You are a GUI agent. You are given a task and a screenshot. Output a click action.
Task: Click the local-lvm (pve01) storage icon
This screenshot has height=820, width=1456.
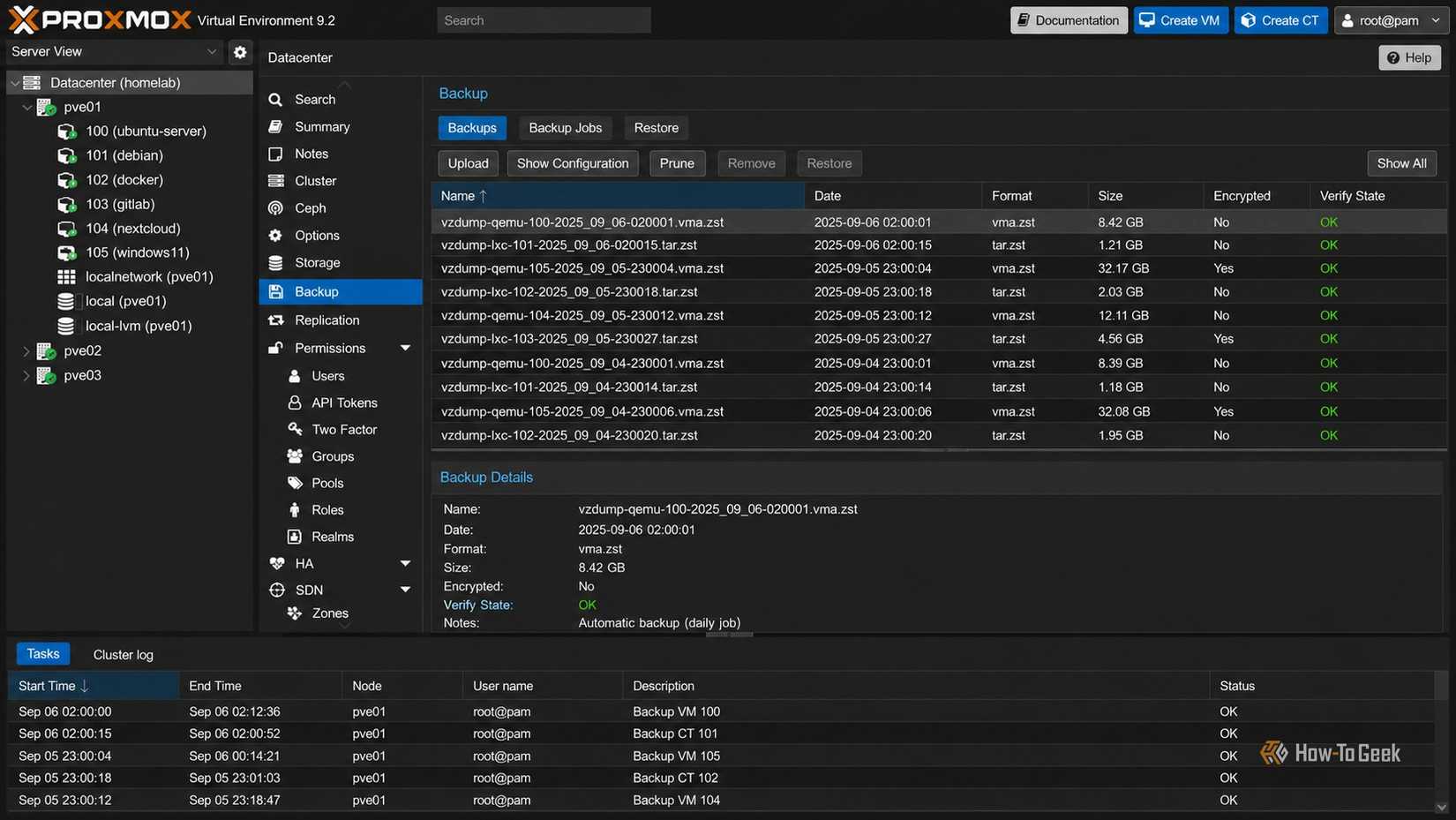coord(66,326)
